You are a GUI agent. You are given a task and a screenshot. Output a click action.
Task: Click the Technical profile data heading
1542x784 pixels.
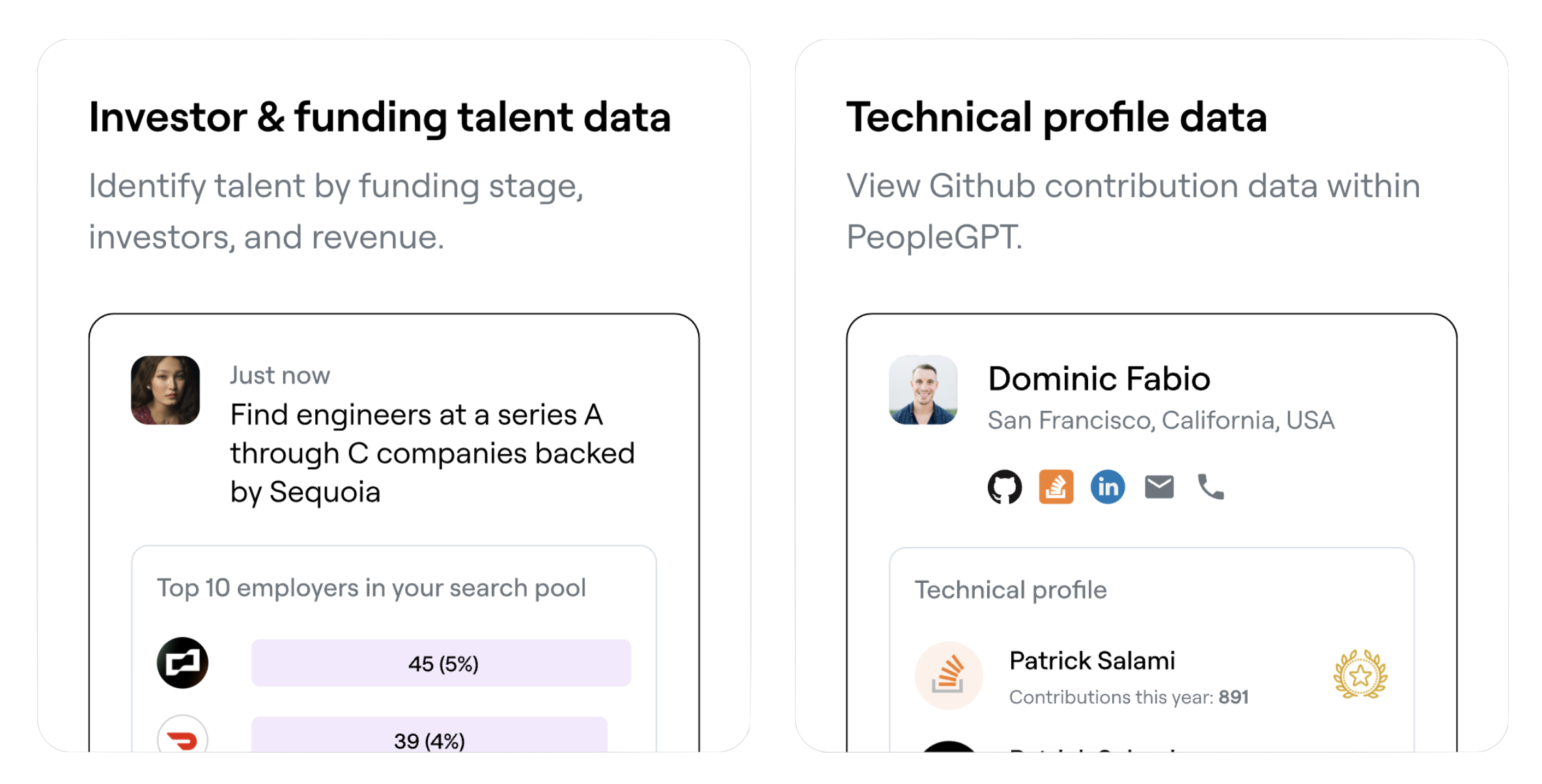point(1056,118)
